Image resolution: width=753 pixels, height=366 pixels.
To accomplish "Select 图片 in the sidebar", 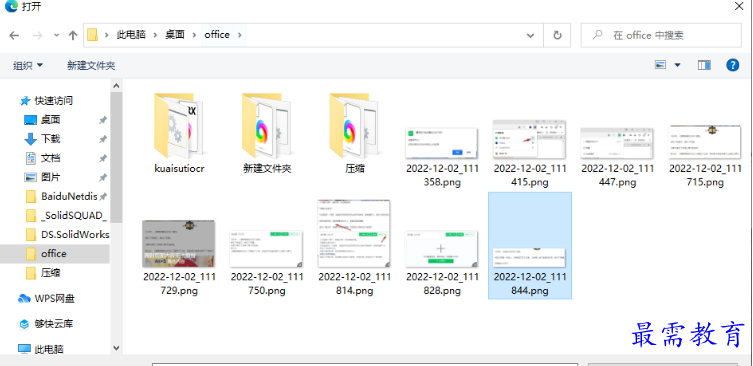I will [x=50, y=177].
